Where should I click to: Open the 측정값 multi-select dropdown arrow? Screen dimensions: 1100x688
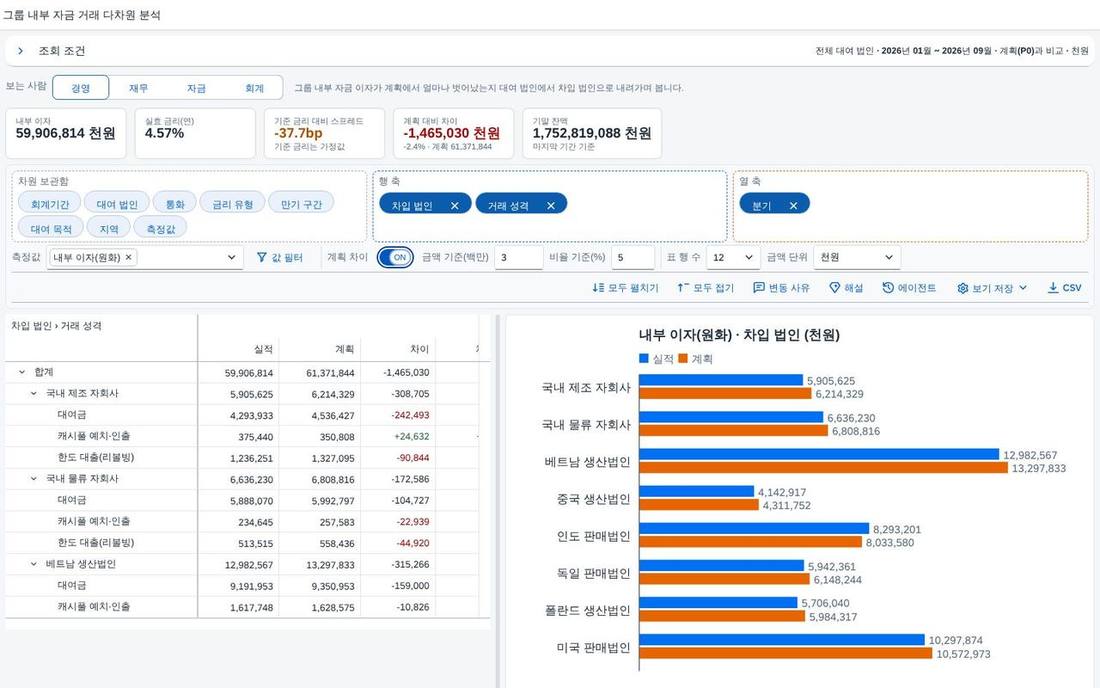coord(231,257)
